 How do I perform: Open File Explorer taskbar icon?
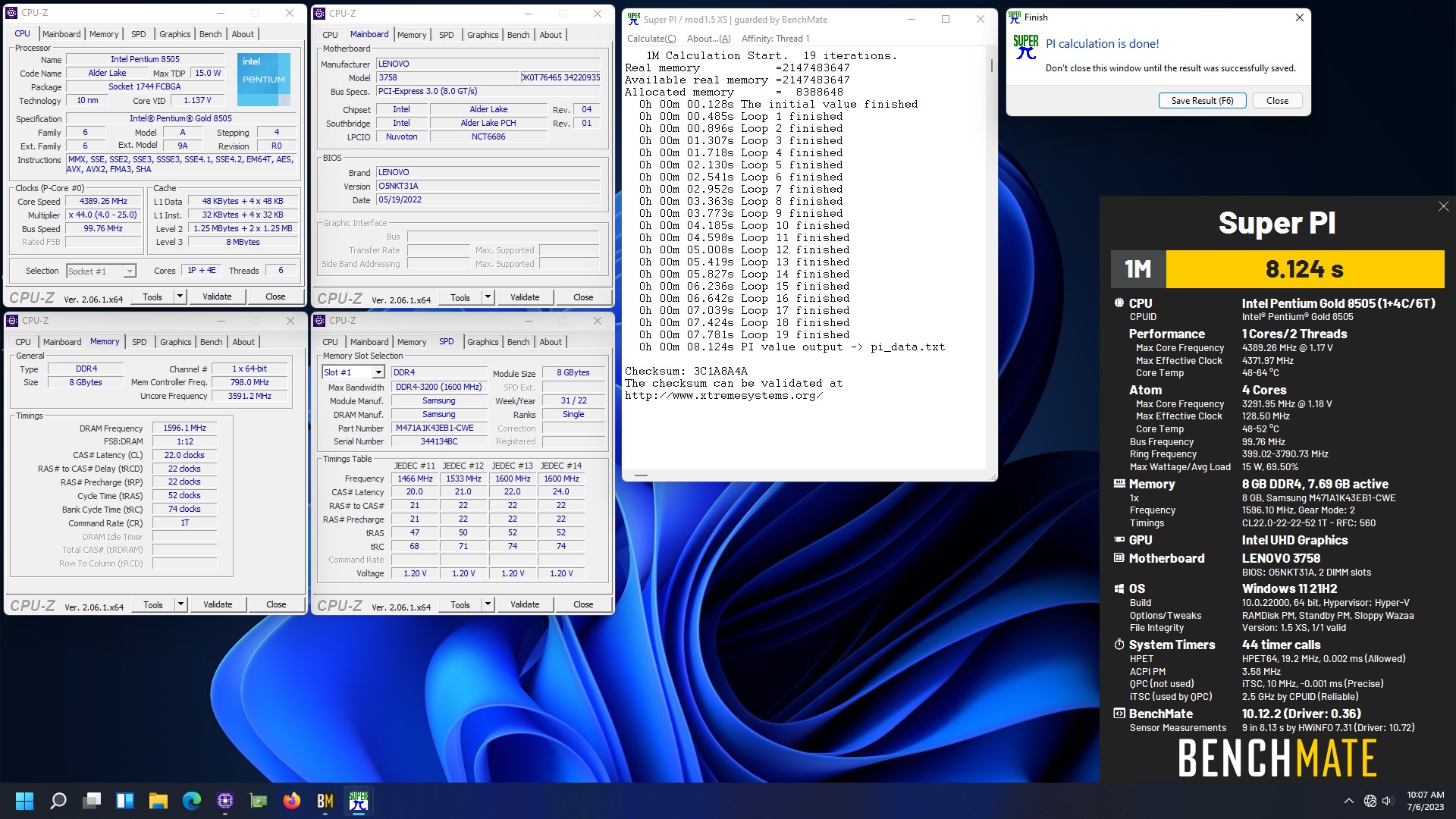pyautogui.click(x=158, y=801)
